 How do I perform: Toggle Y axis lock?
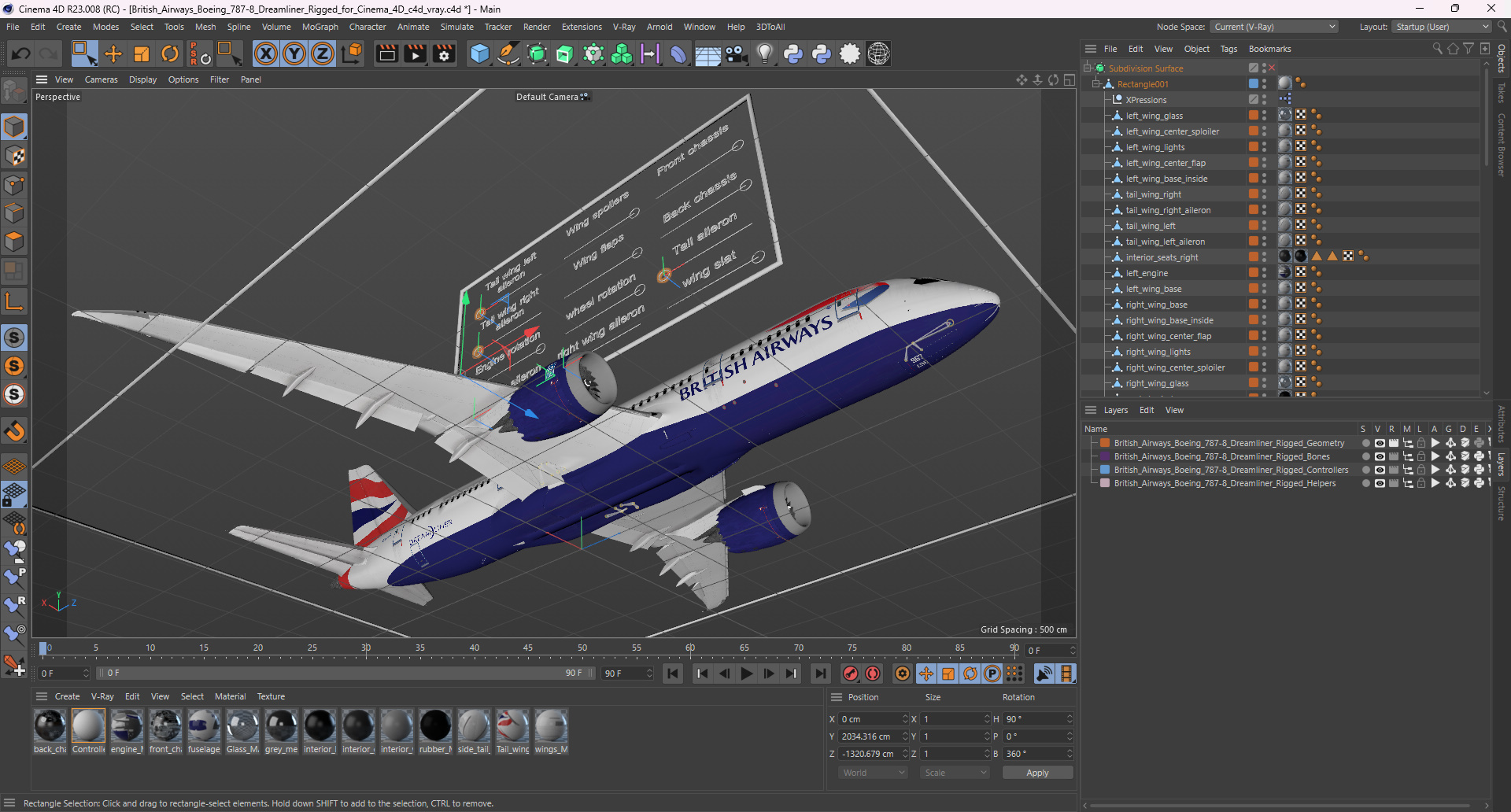[294, 54]
